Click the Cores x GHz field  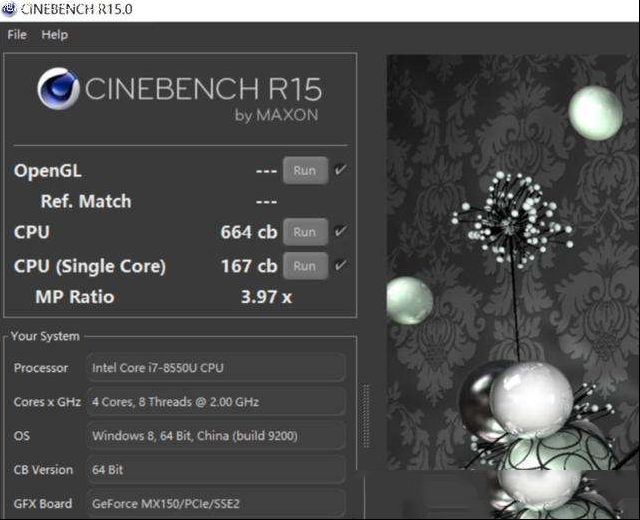coord(216,402)
